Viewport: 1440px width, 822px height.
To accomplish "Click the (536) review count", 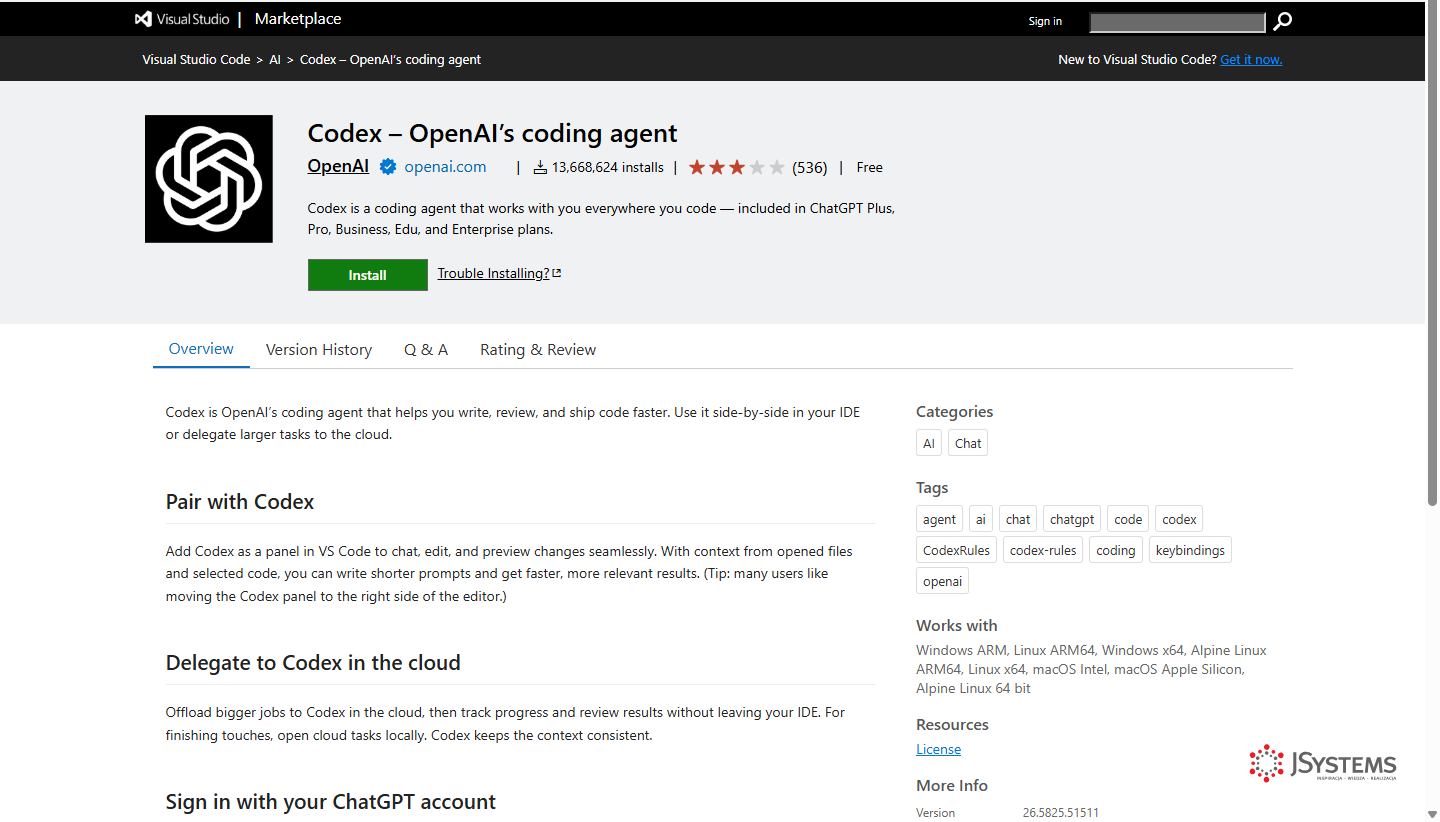I will coord(810,168).
